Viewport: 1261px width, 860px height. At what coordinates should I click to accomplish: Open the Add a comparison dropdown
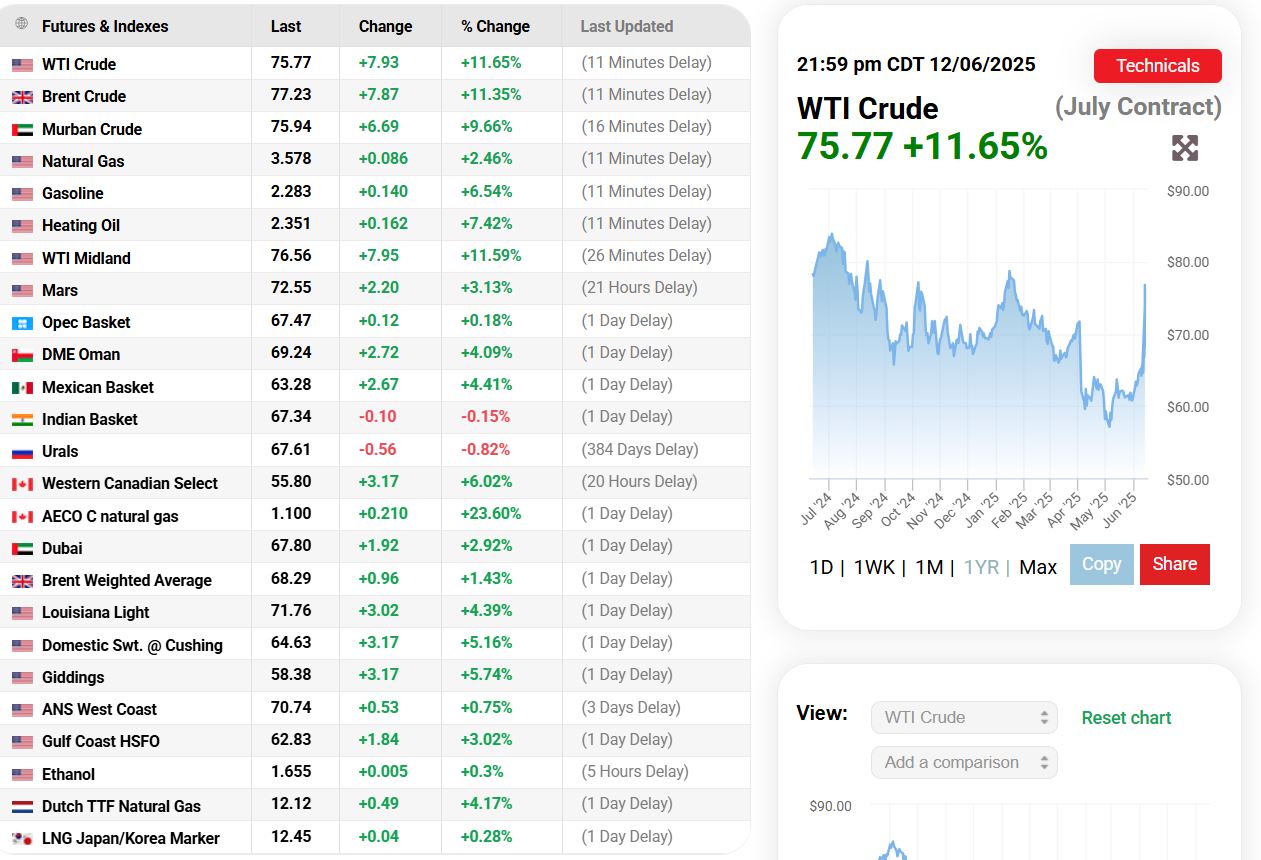[x=964, y=762]
